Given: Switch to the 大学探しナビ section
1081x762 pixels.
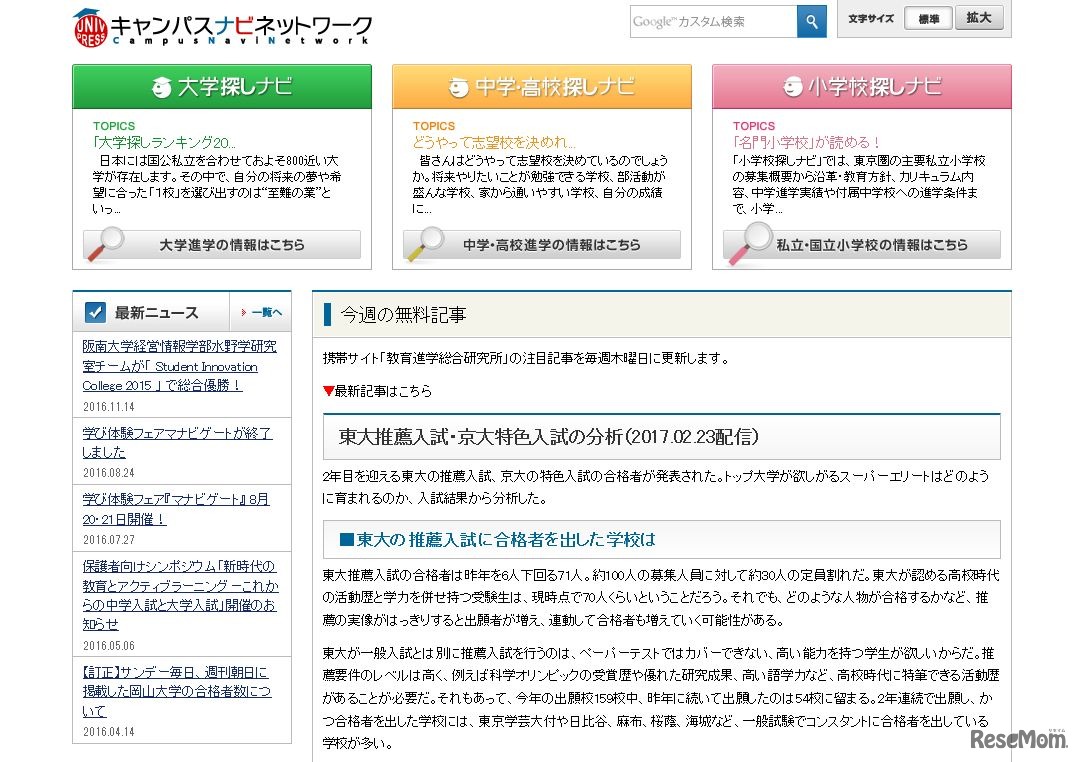Looking at the screenshot, I should (221, 88).
